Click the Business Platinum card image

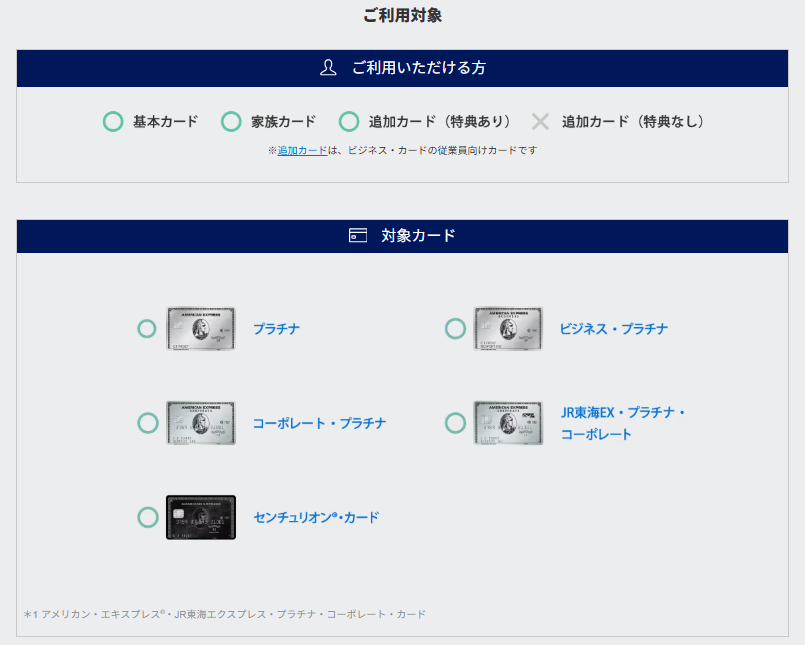[508, 329]
